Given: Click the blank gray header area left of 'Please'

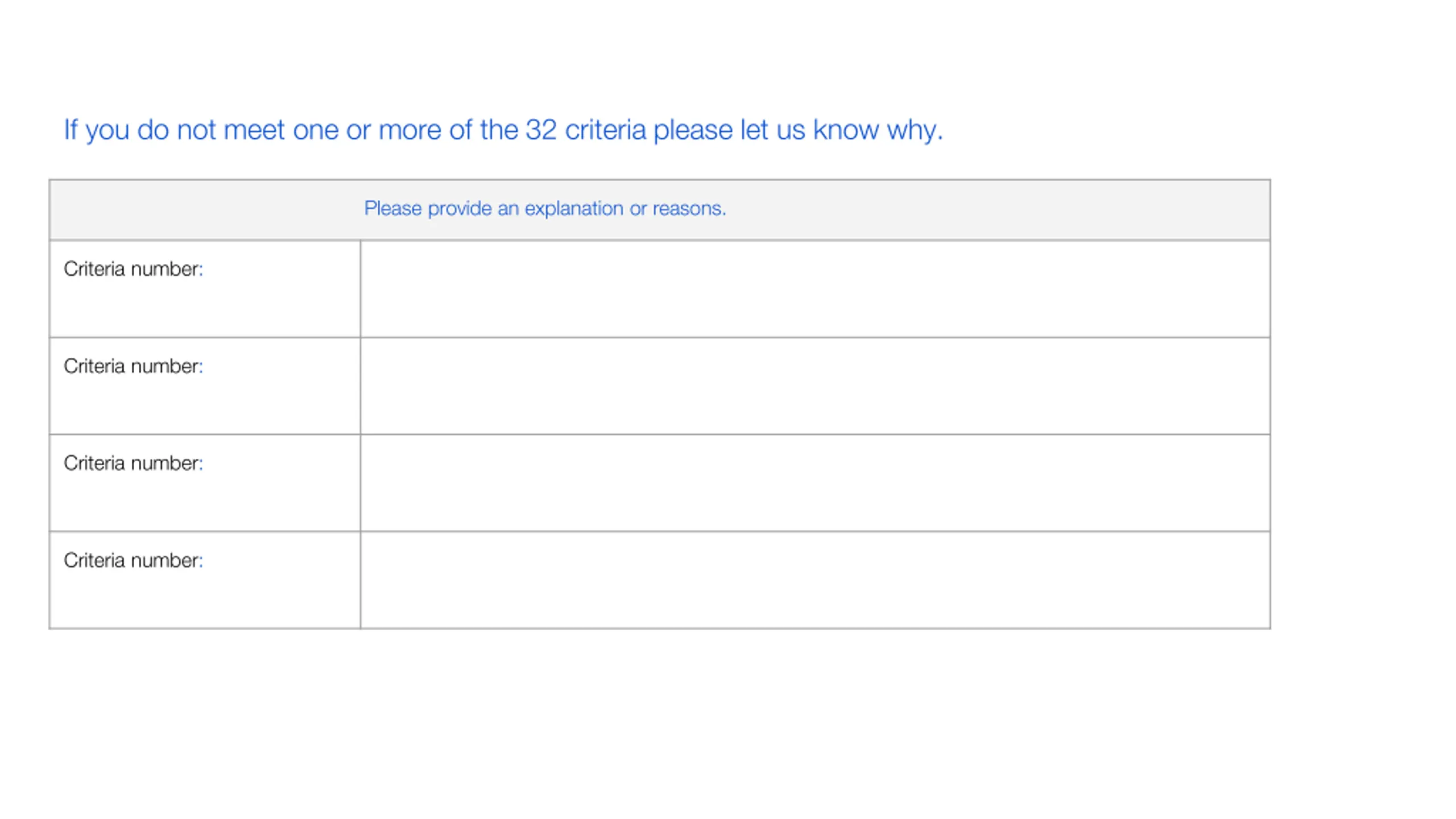Looking at the screenshot, I should tap(206, 210).
